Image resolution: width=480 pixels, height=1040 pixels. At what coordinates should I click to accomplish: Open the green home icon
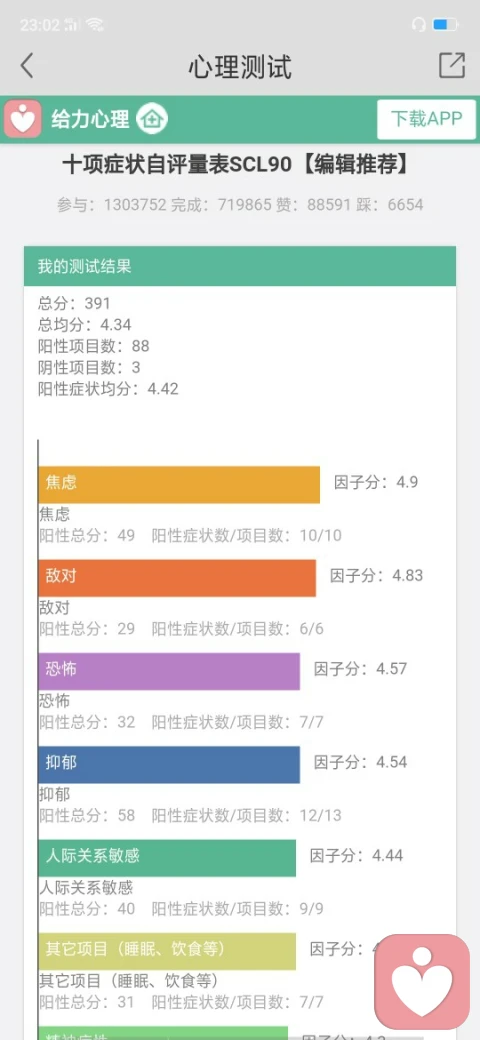(152, 119)
